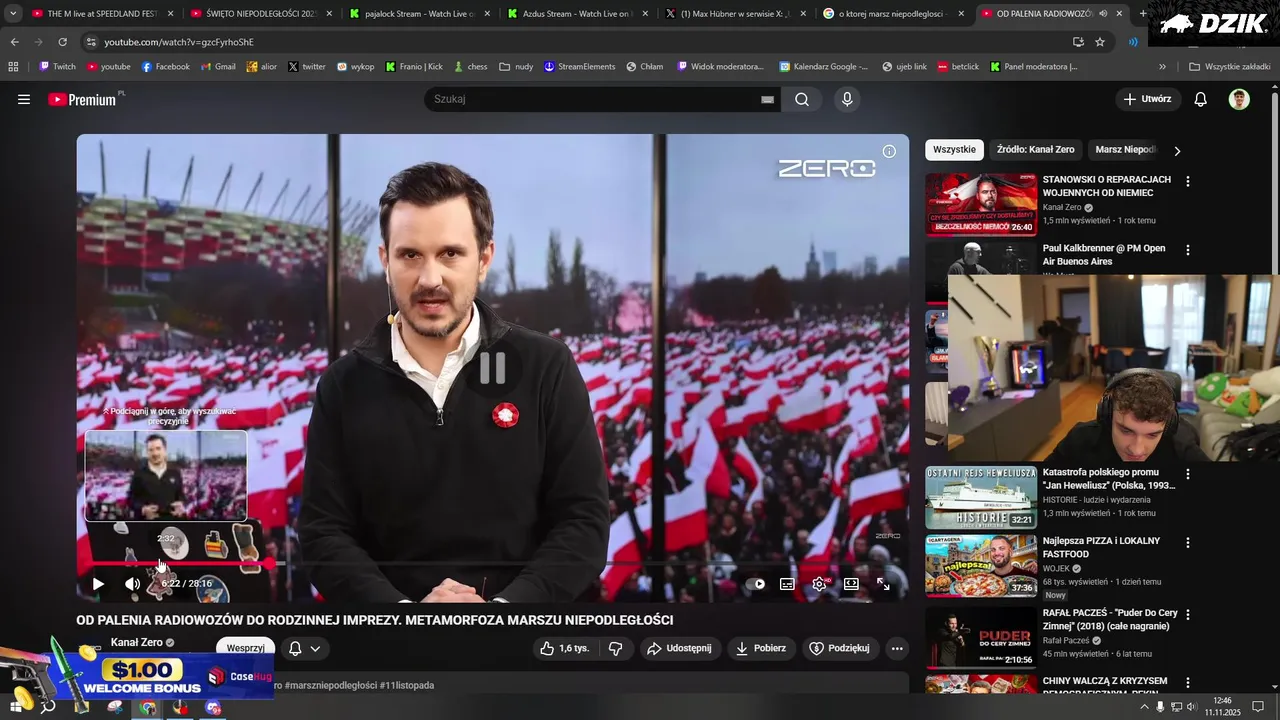Open the Gmail bookmark
This screenshot has width=1280, height=720.
pyautogui.click(x=217, y=67)
